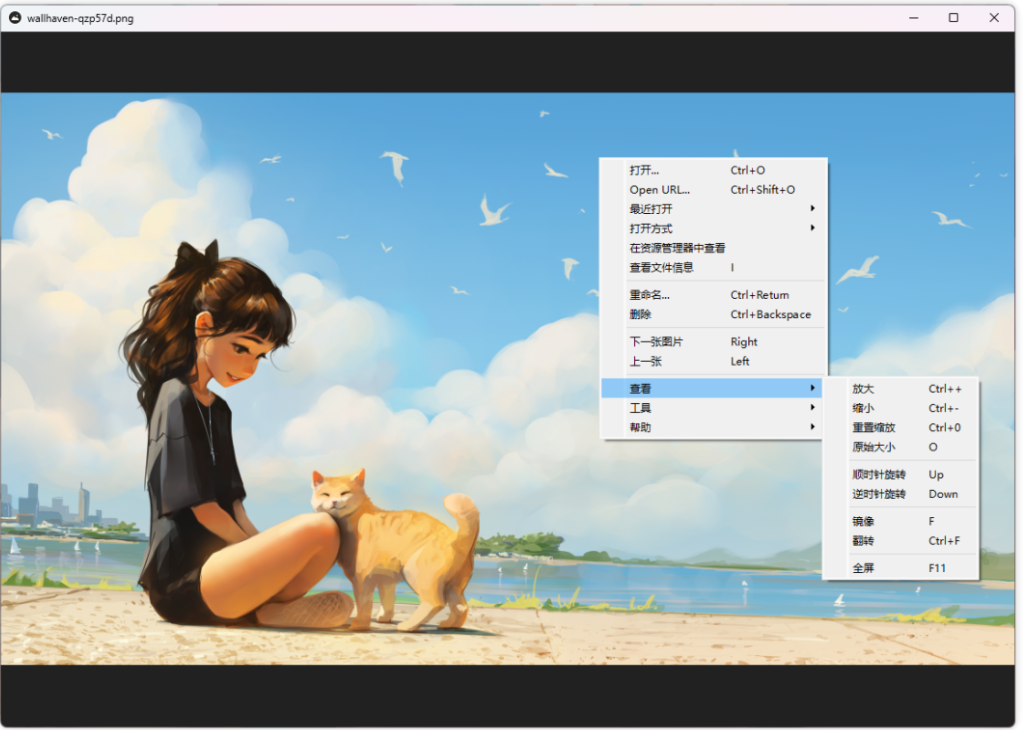Choose 缩小 to zoom out

pos(900,408)
